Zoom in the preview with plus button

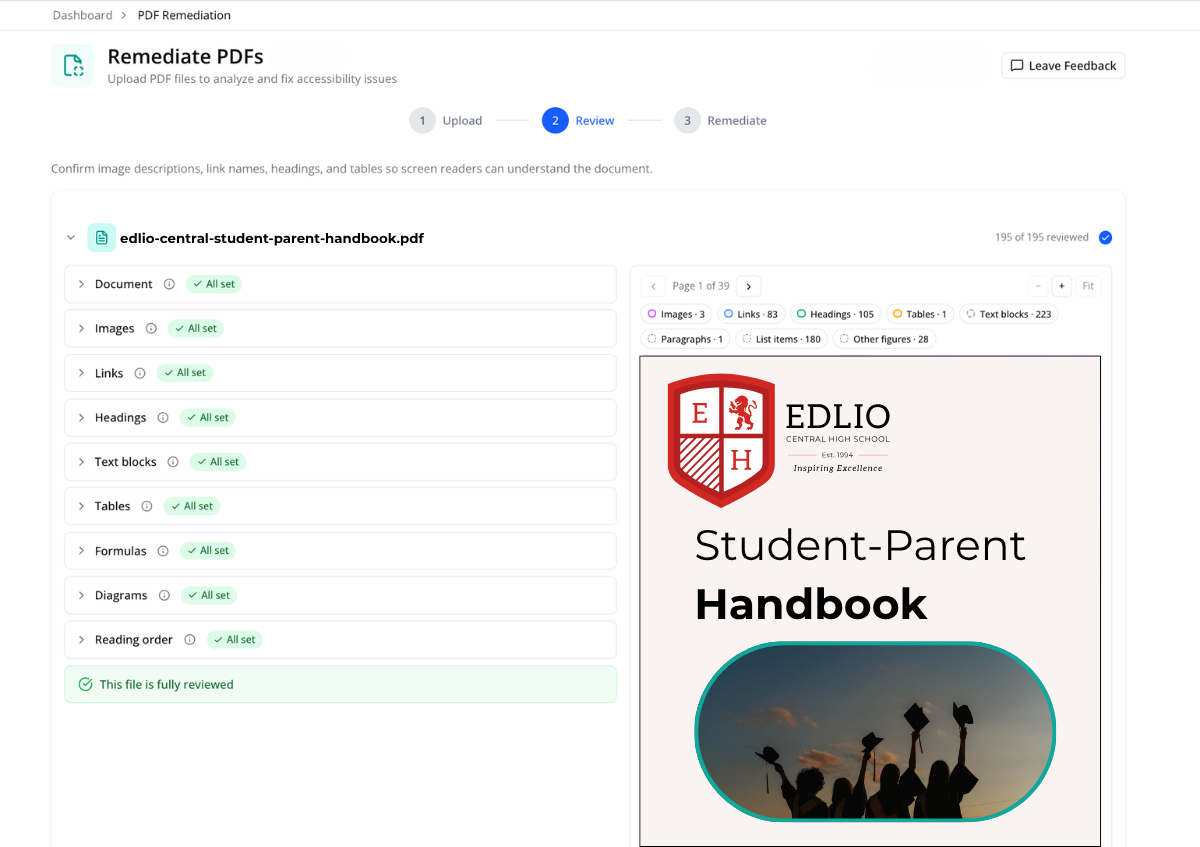click(1062, 286)
